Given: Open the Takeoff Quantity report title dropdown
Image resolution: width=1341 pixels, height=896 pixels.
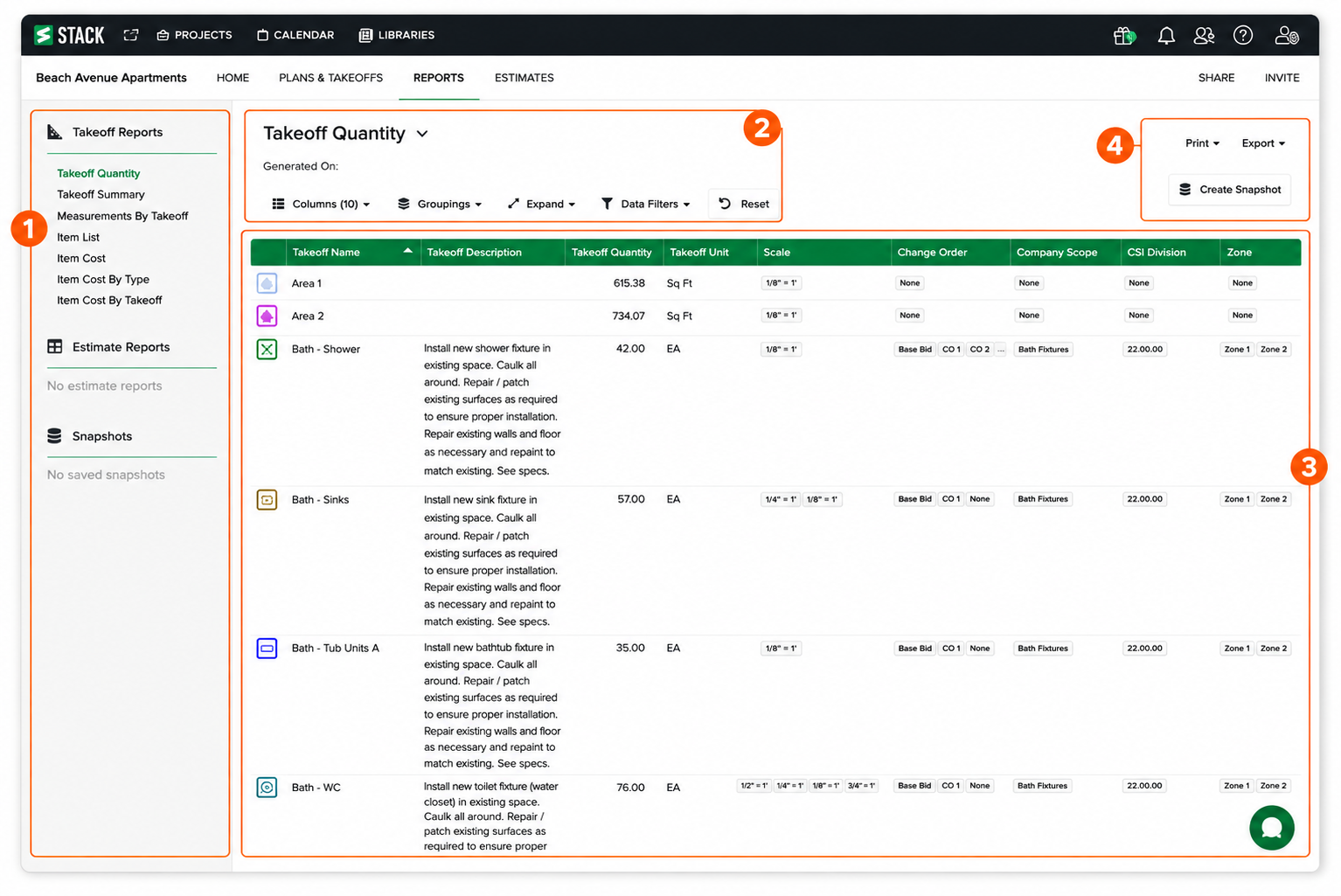Looking at the screenshot, I should (422, 134).
